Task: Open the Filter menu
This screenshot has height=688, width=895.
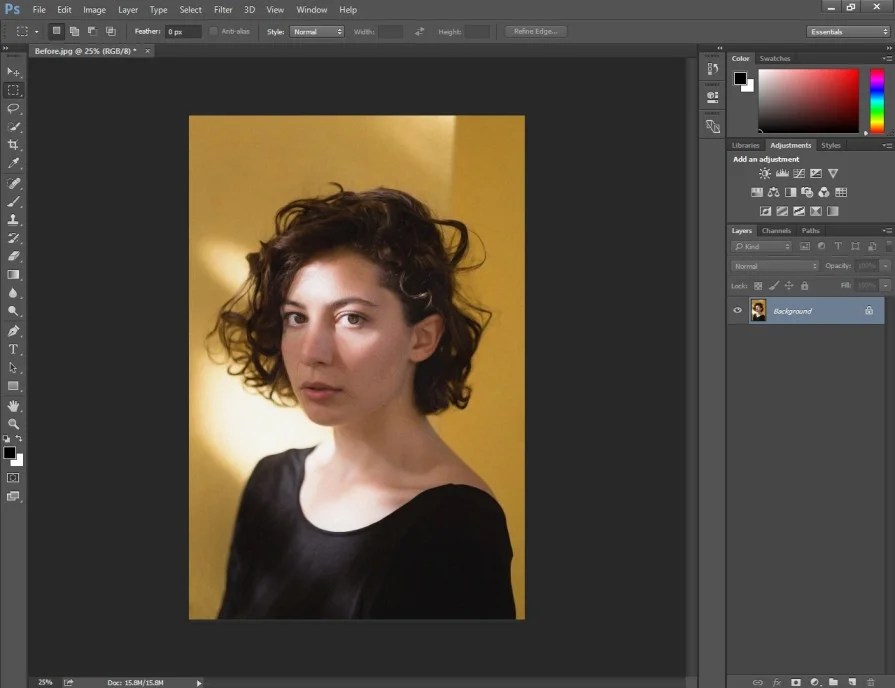Action: point(222,9)
